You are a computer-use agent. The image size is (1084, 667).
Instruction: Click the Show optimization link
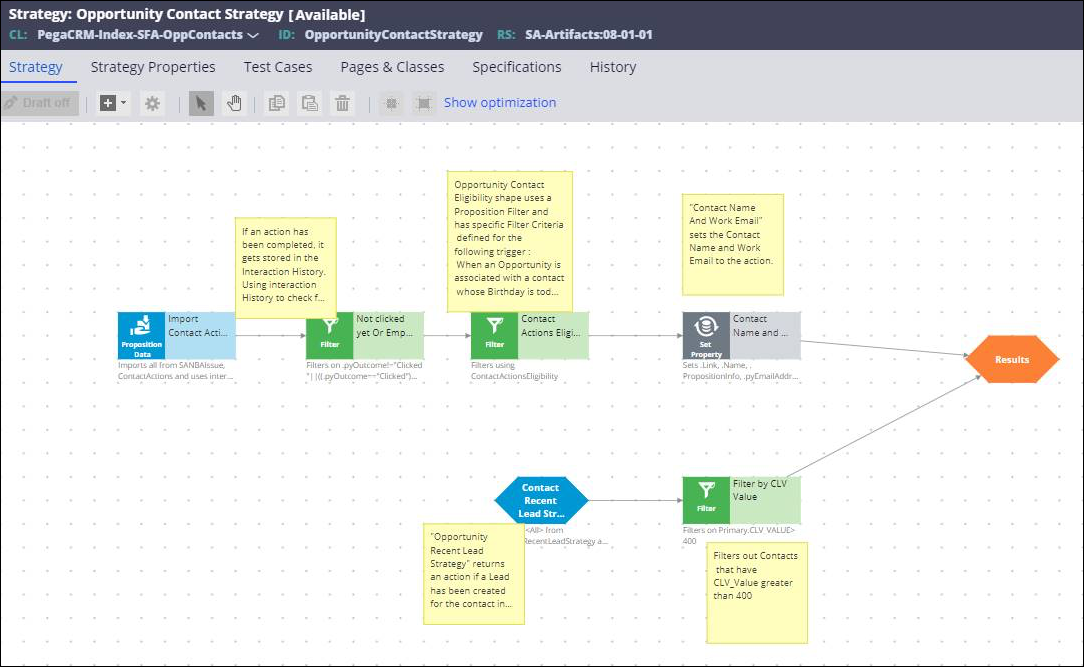tap(500, 103)
